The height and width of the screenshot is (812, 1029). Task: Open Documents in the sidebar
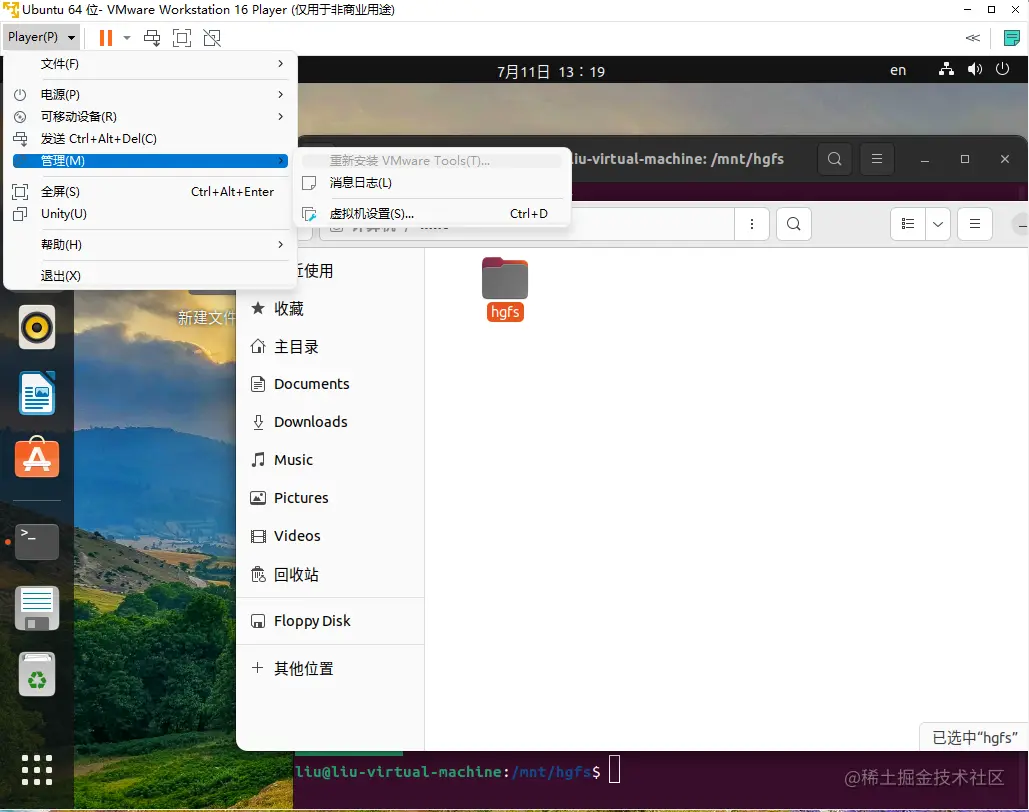point(330,384)
